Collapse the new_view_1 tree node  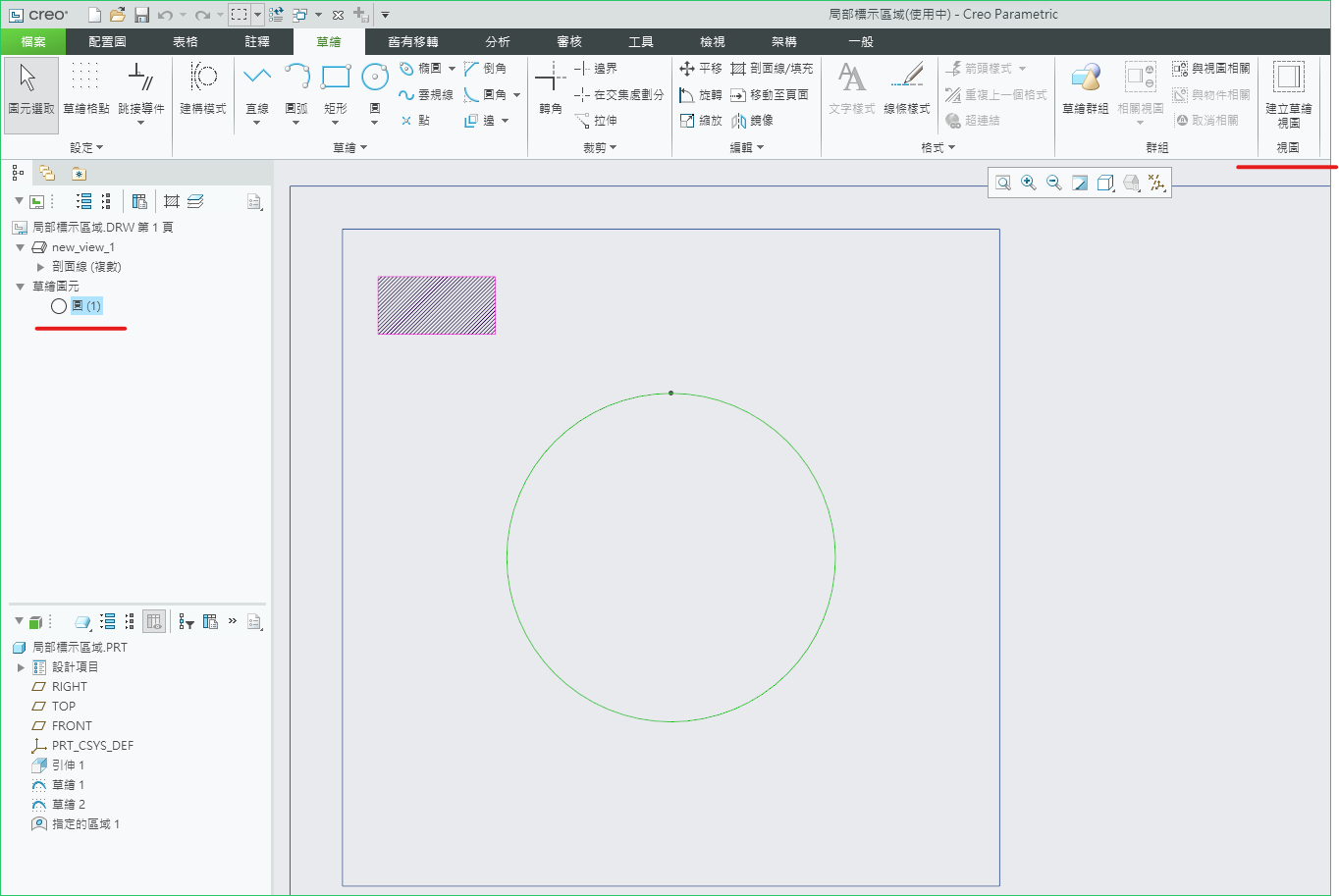click(x=21, y=247)
